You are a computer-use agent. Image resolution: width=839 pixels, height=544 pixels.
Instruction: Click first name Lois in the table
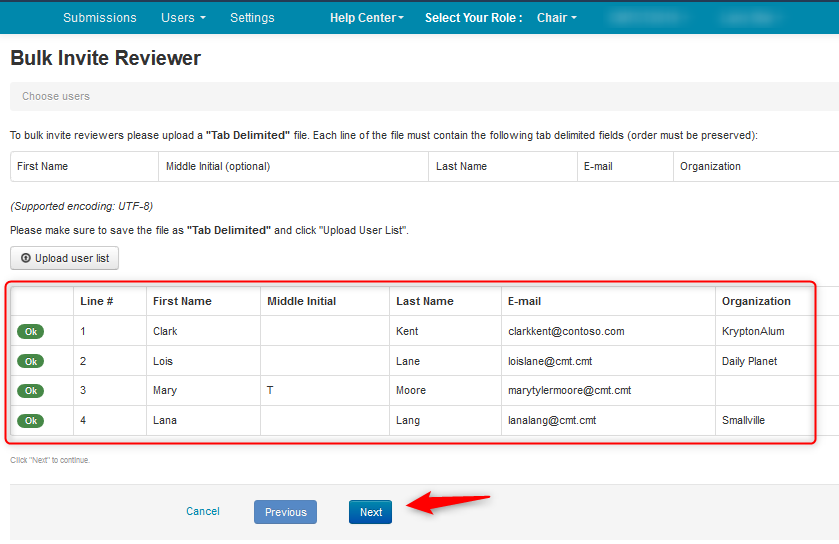[x=163, y=361]
